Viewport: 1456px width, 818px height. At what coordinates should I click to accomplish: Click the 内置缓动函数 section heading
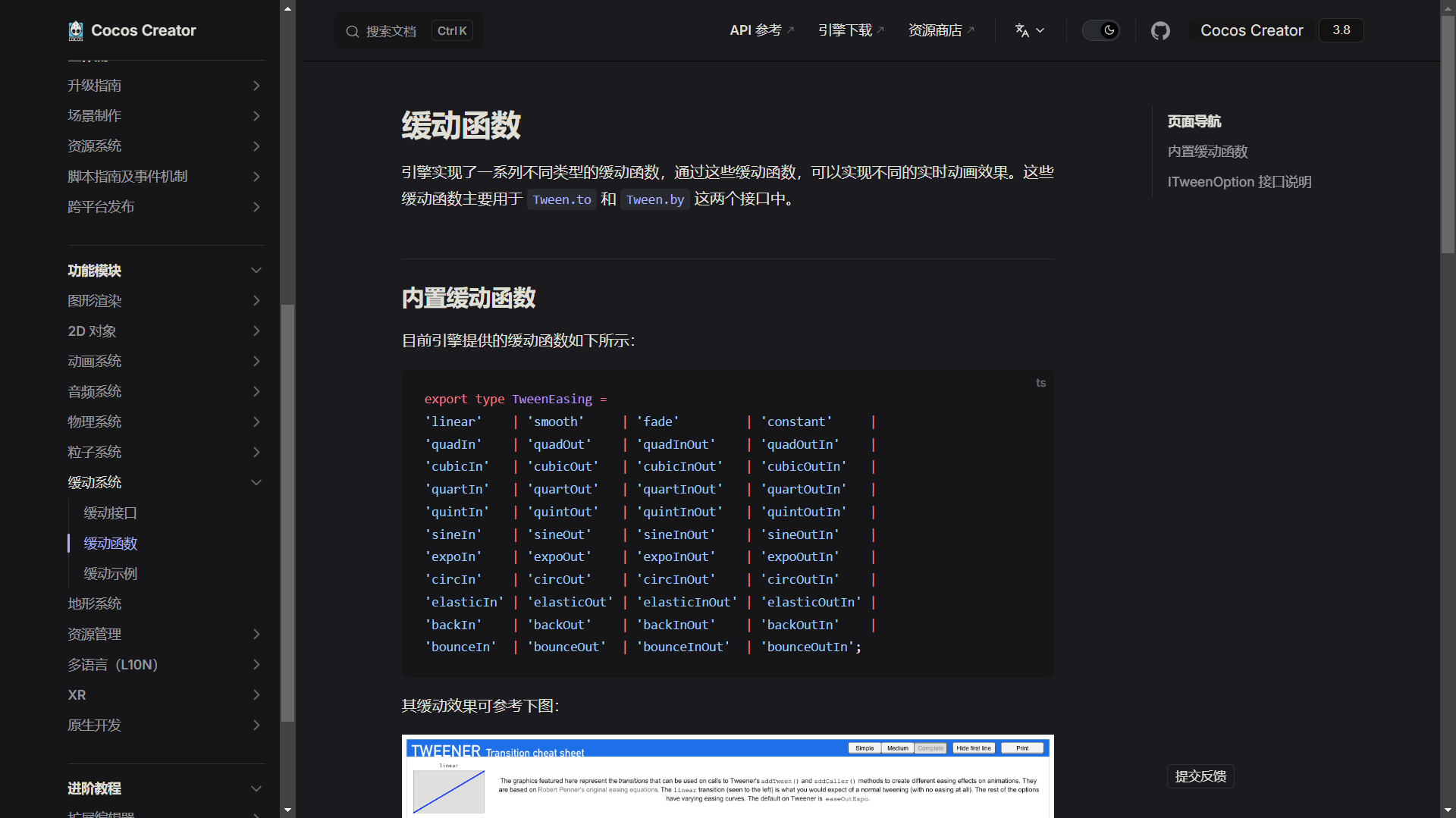(469, 298)
